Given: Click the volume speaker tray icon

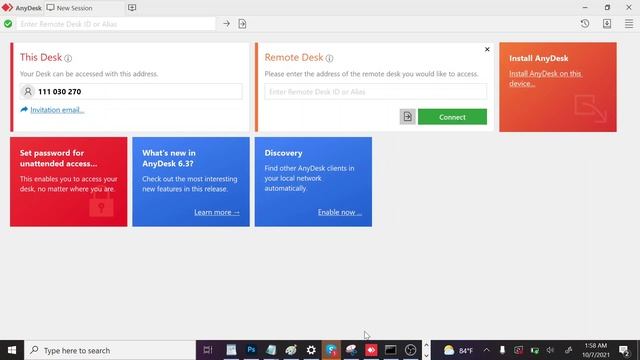Looking at the screenshot, I should [x=551, y=350].
